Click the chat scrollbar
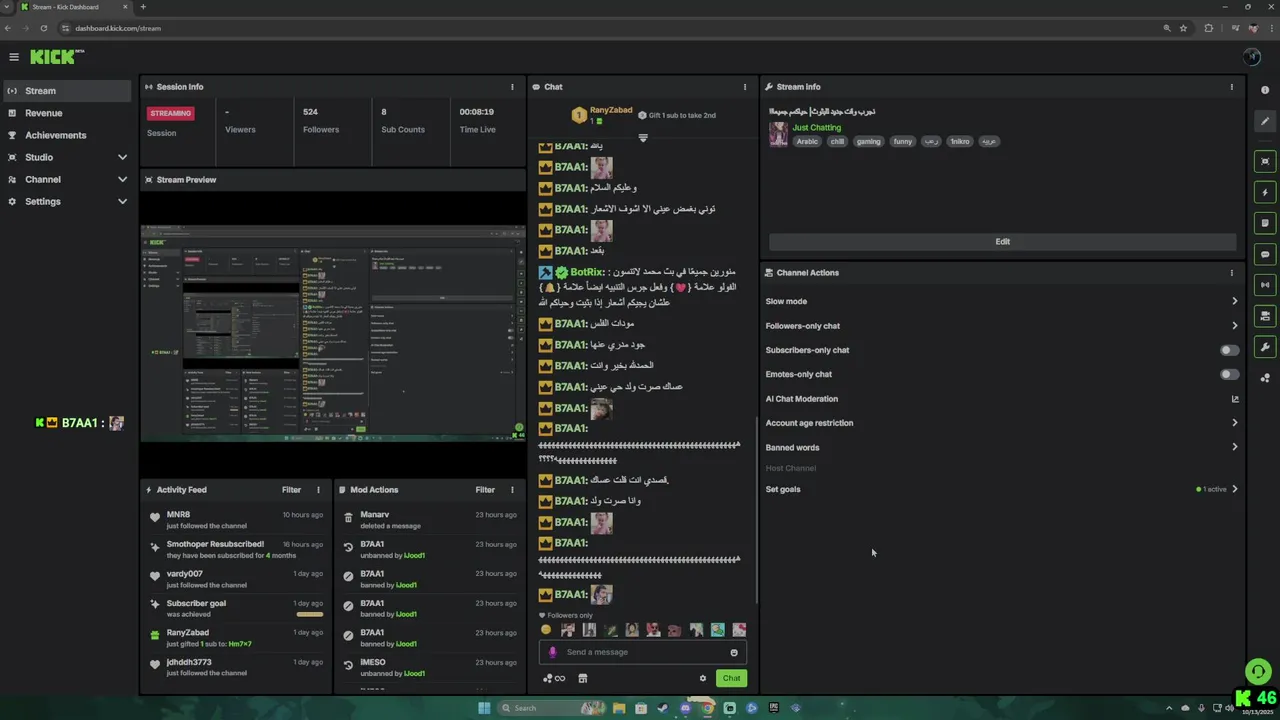The height and width of the screenshot is (720, 1280). 756,510
